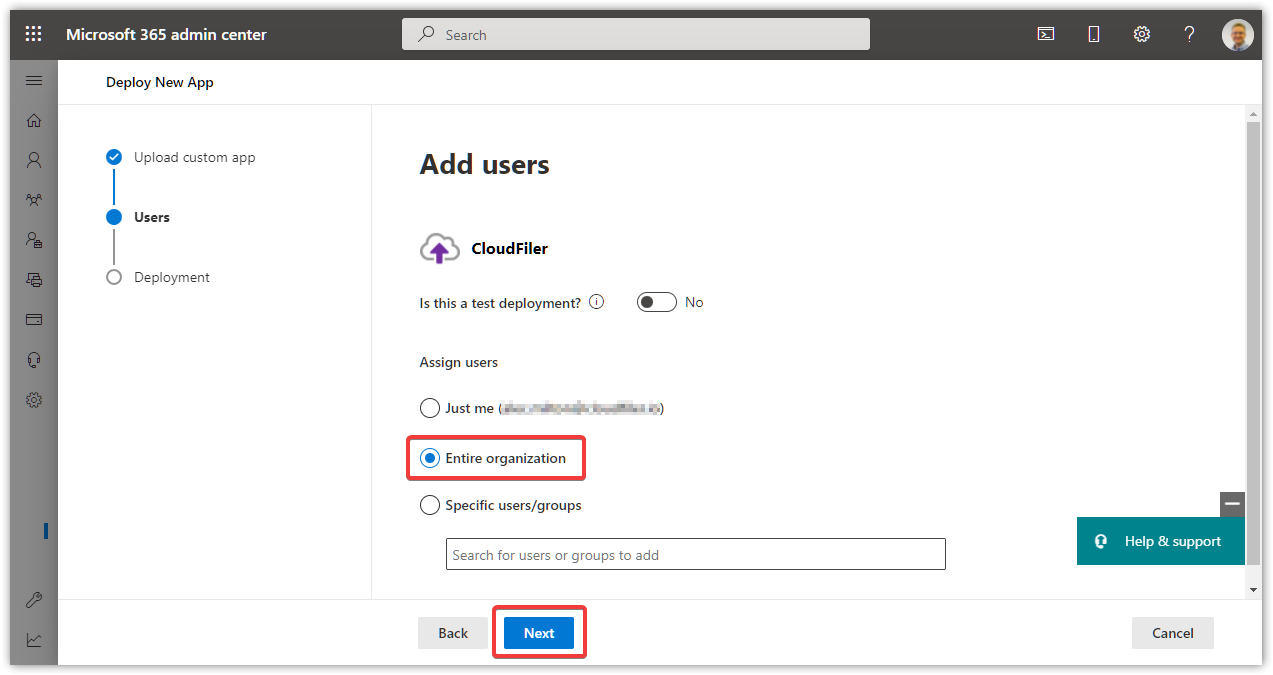The height and width of the screenshot is (675, 1273).
Task: Toggle the test deployment switch
Action: [657, 302]
